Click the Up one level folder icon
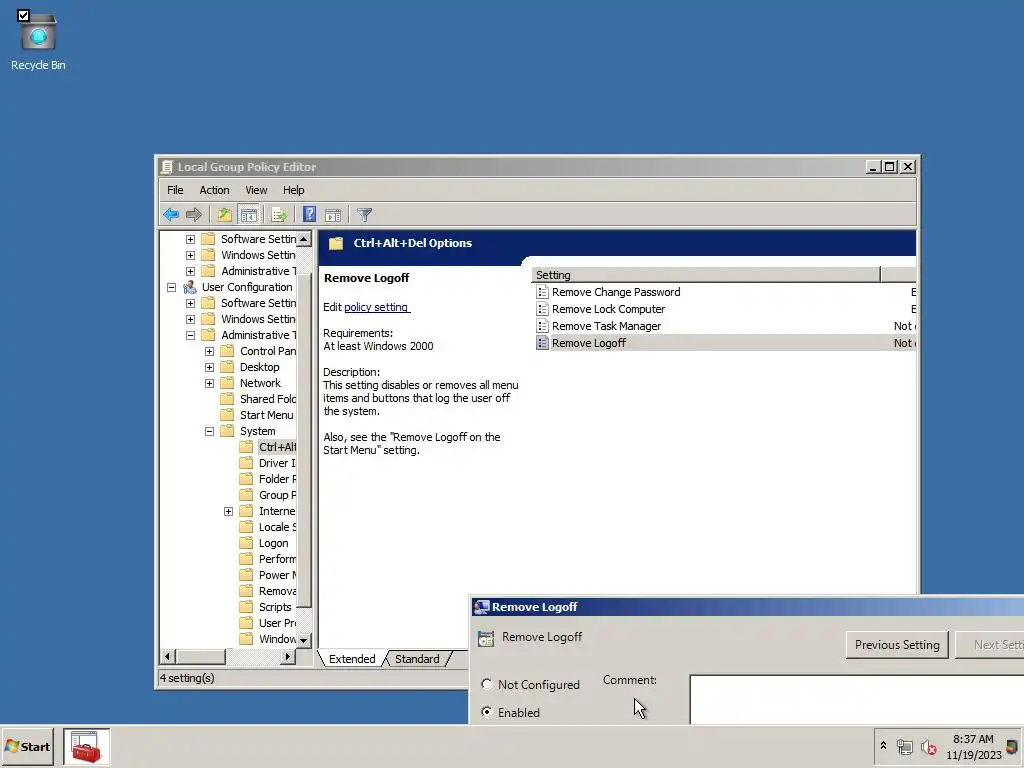The height and width of the screenshot is (768, 1024). (x=224, y=214)
